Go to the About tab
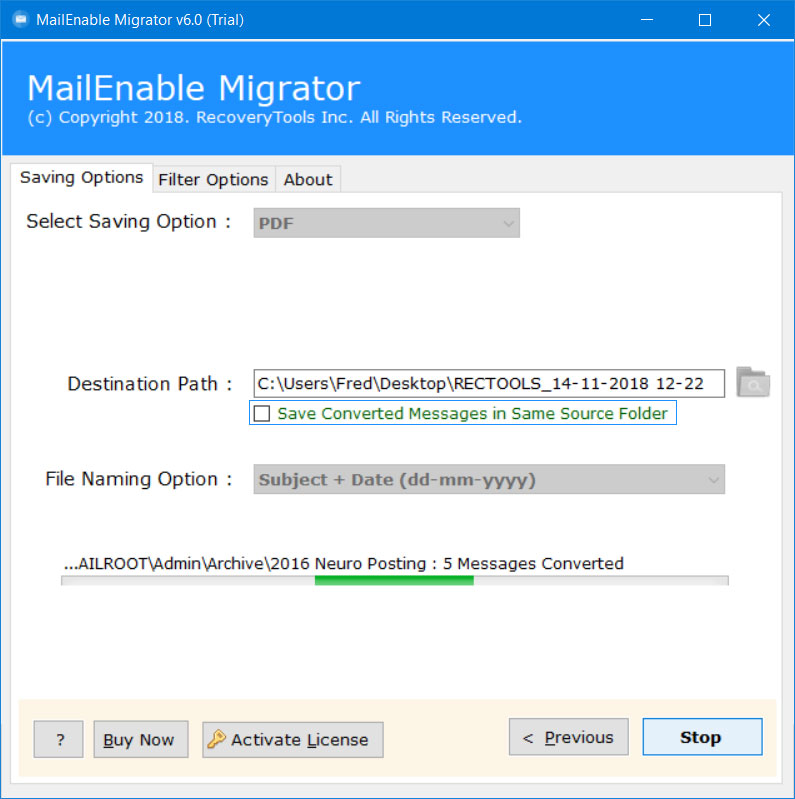Image resolution: width=795 pixels, height=799 pixels. (x=308, y=179)
